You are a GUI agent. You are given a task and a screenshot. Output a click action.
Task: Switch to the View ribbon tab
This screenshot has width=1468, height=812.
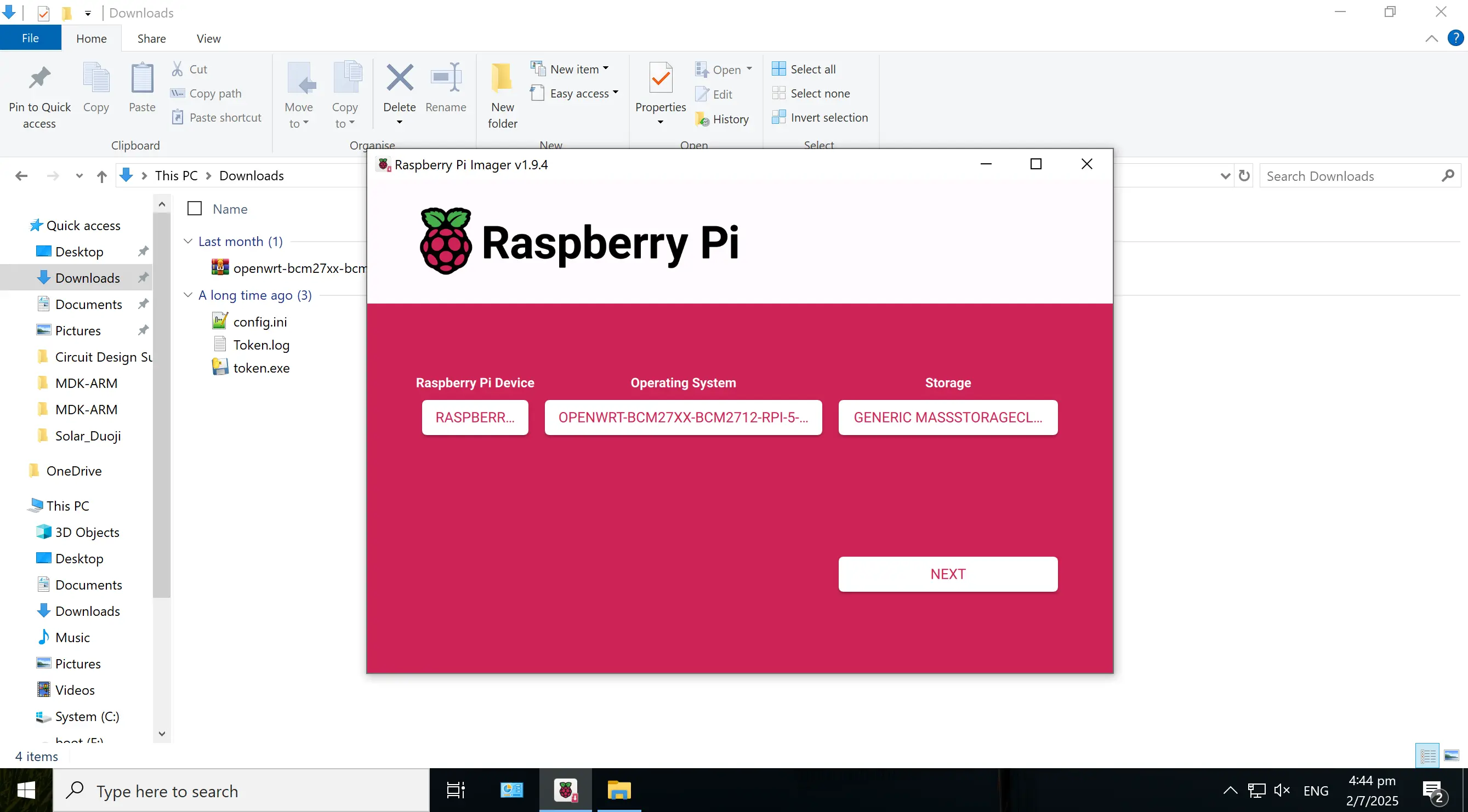[x=208, y=38]
